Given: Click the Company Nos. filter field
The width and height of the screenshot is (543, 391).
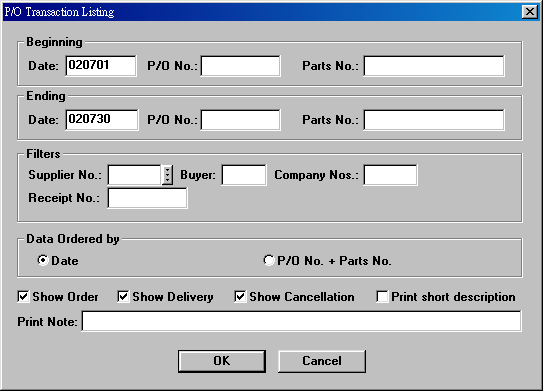Looking at the screenshot, I should pos(390,175).
